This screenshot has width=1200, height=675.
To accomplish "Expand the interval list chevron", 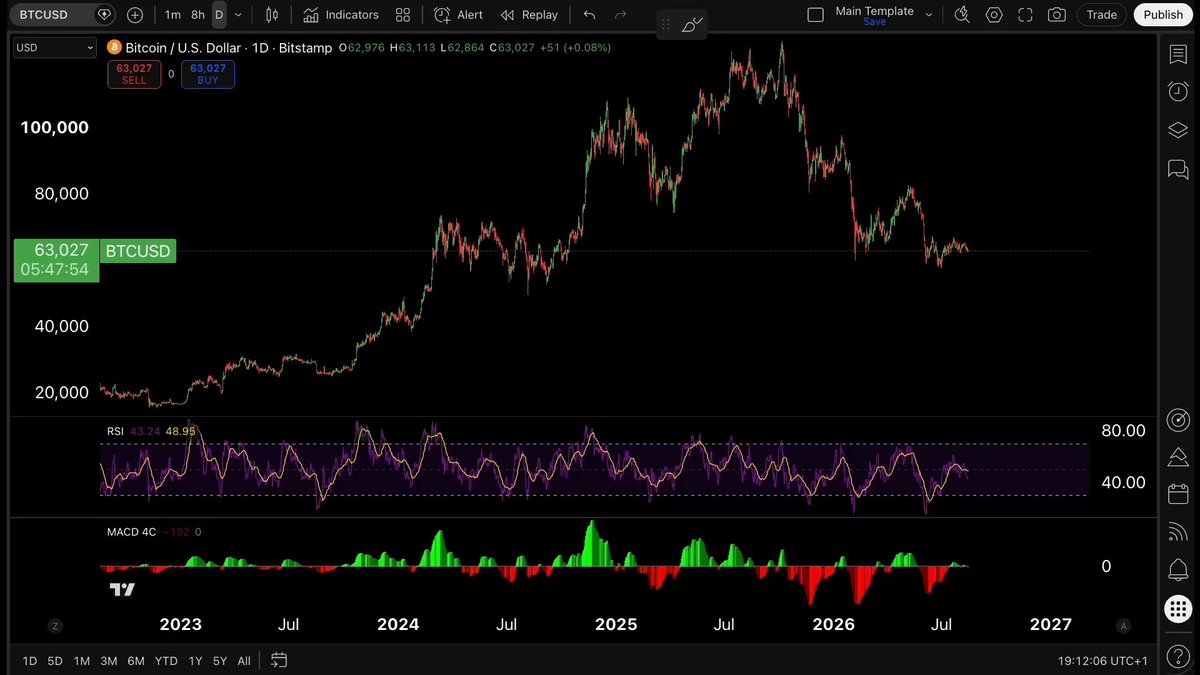I will coord(238,15).
